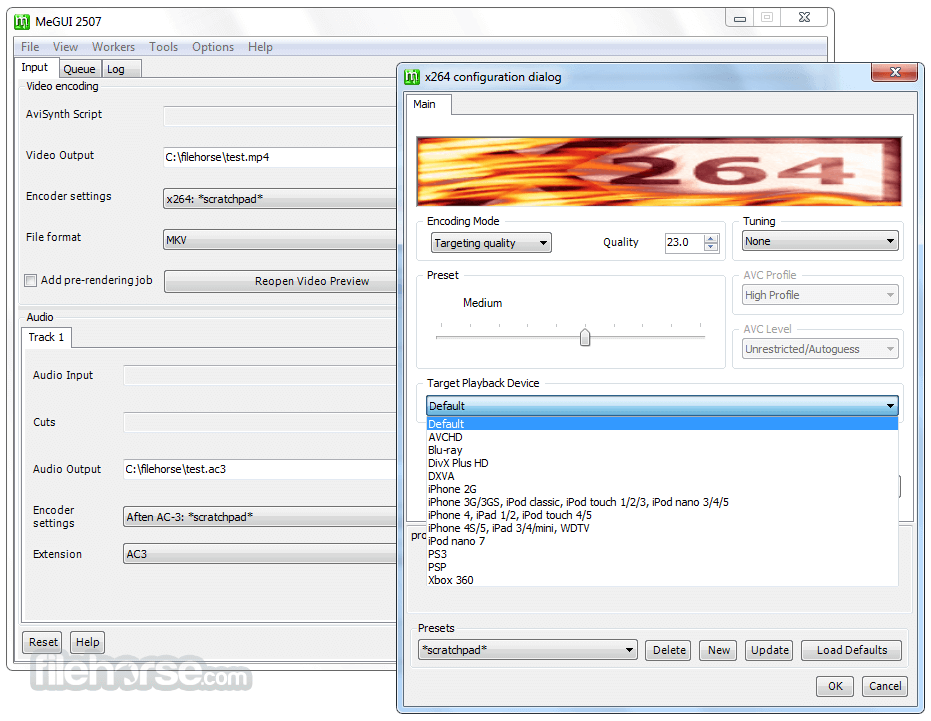The width and height of the screenshot is (931, 721).
Task: Open the Options menu
Action: click(213, 47)
